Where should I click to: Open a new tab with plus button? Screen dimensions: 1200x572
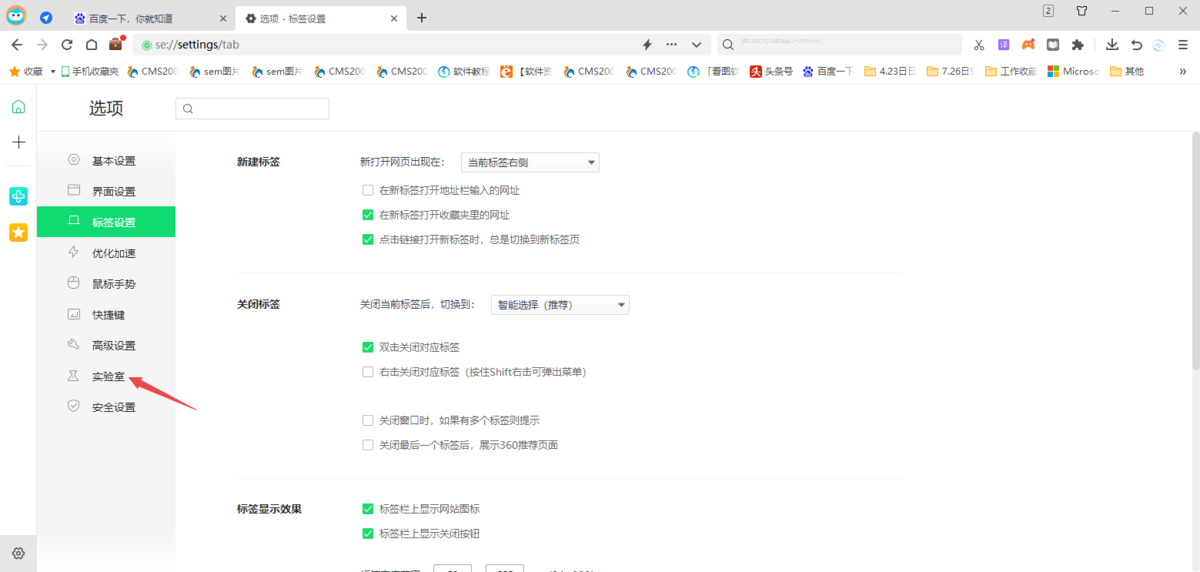(x=422, y=18)
